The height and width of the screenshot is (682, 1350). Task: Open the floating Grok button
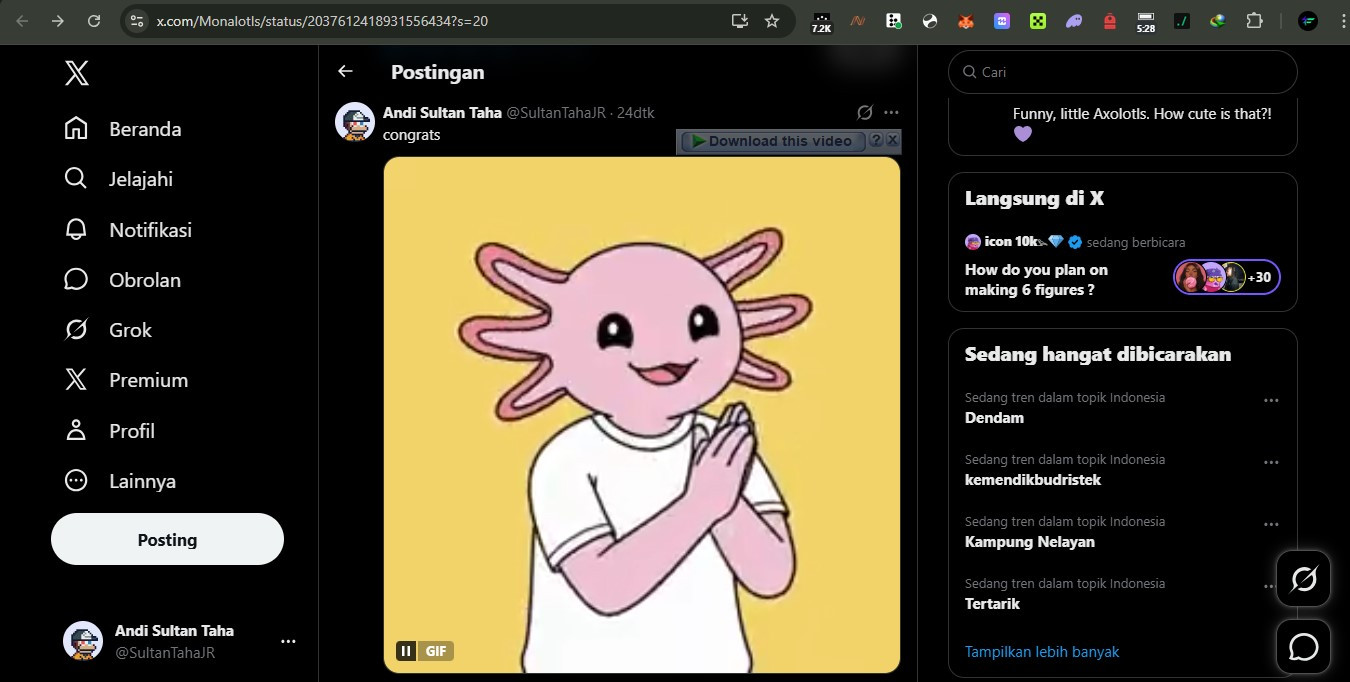tap(1304, 578)
